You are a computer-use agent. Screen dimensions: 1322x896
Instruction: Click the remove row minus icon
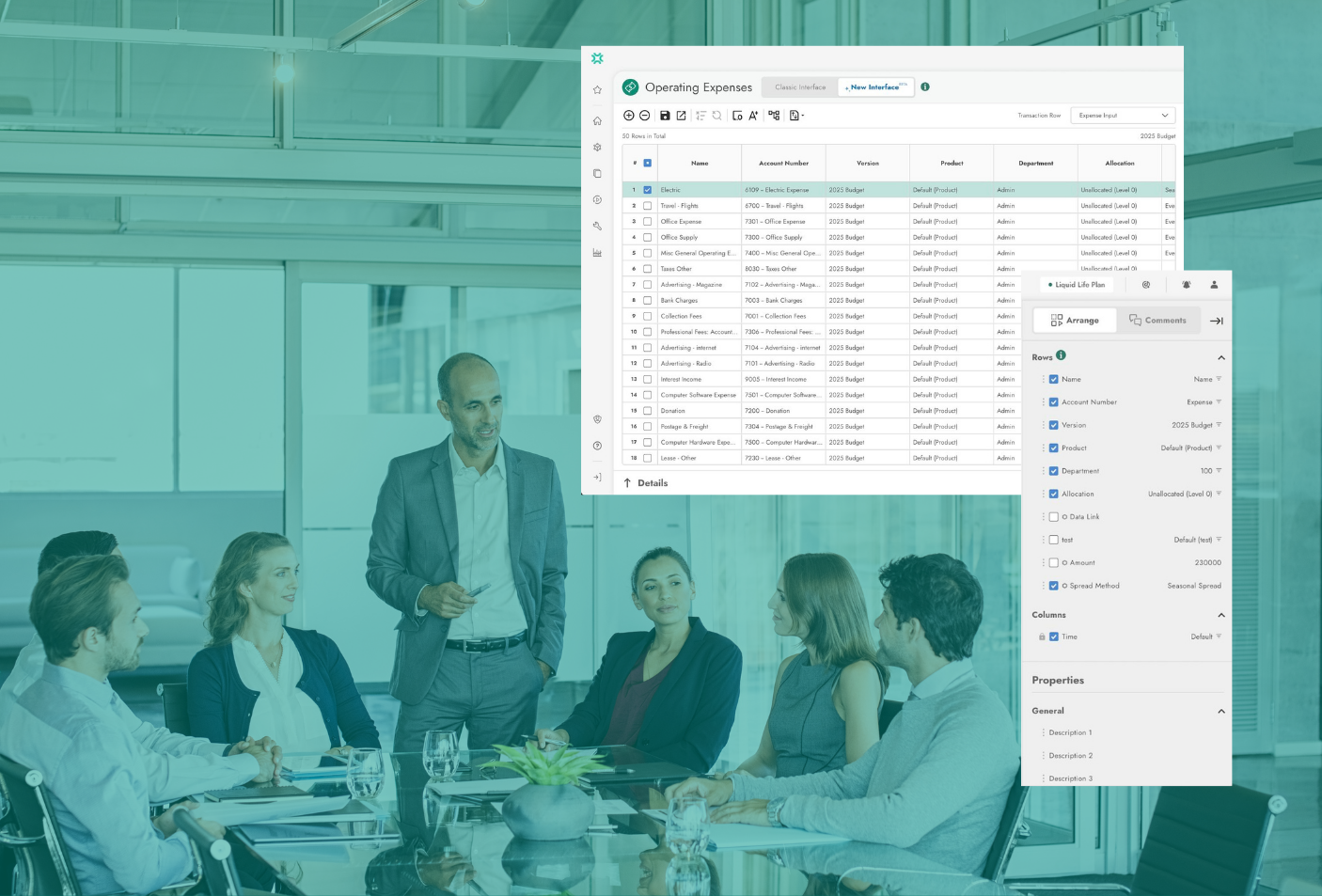click(x=645, y=115)
